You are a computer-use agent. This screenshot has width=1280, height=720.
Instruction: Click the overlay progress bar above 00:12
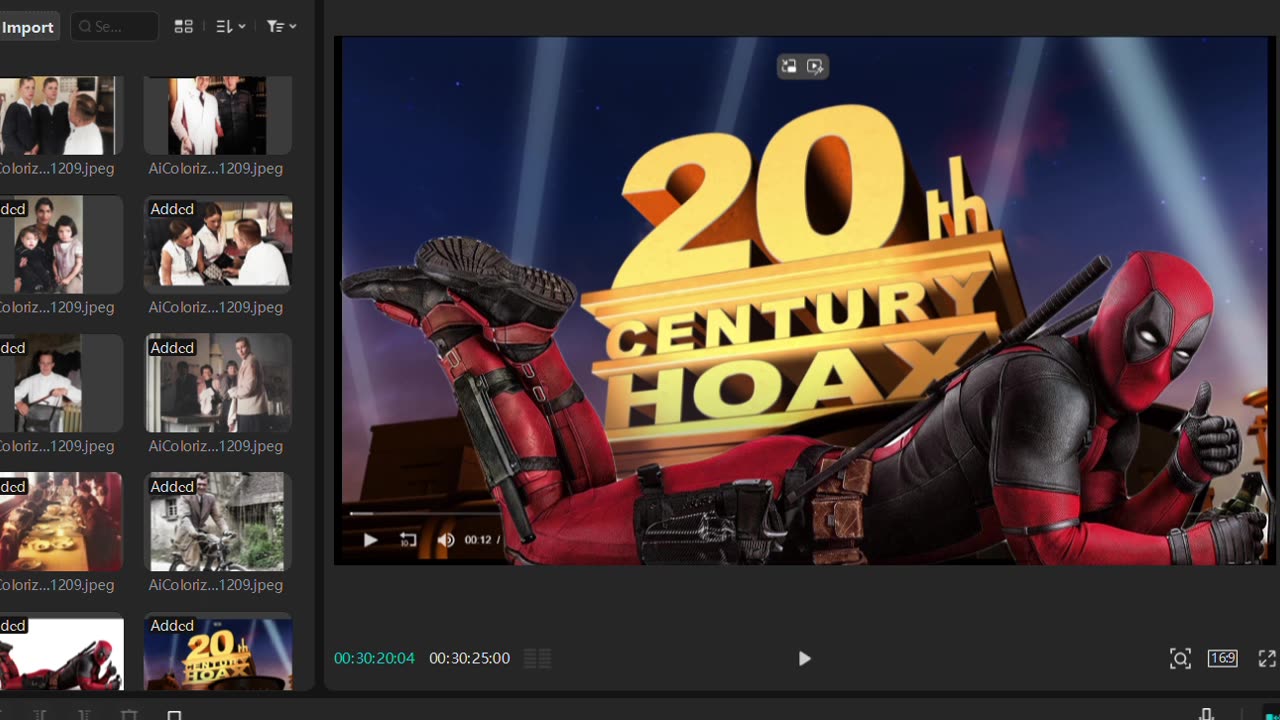(x=425, y=514)
